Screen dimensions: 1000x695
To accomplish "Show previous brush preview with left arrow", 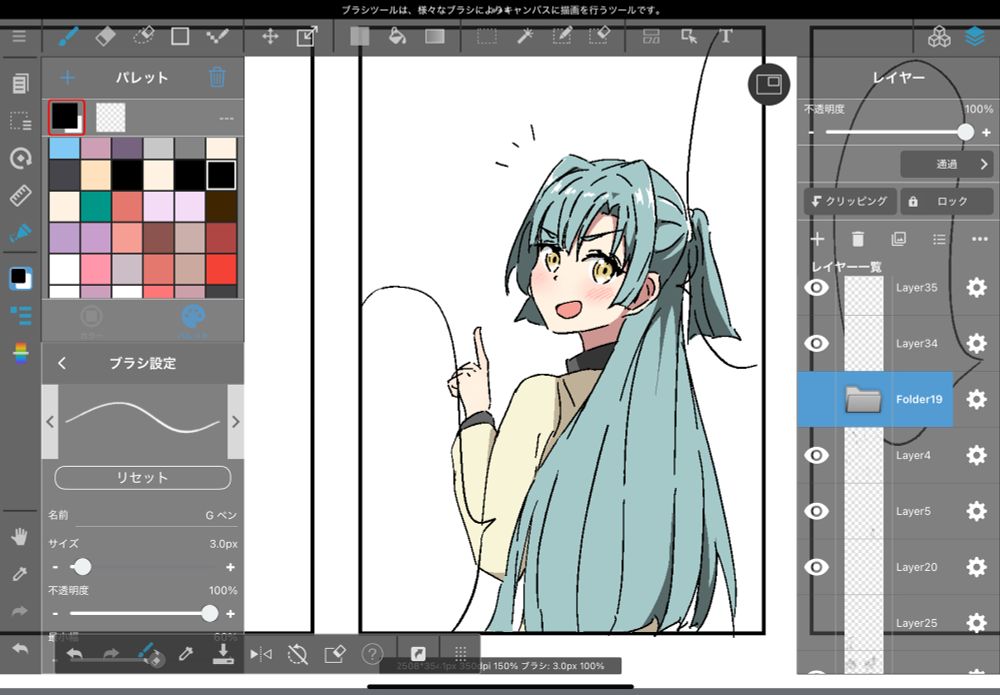I will [50, 421].
